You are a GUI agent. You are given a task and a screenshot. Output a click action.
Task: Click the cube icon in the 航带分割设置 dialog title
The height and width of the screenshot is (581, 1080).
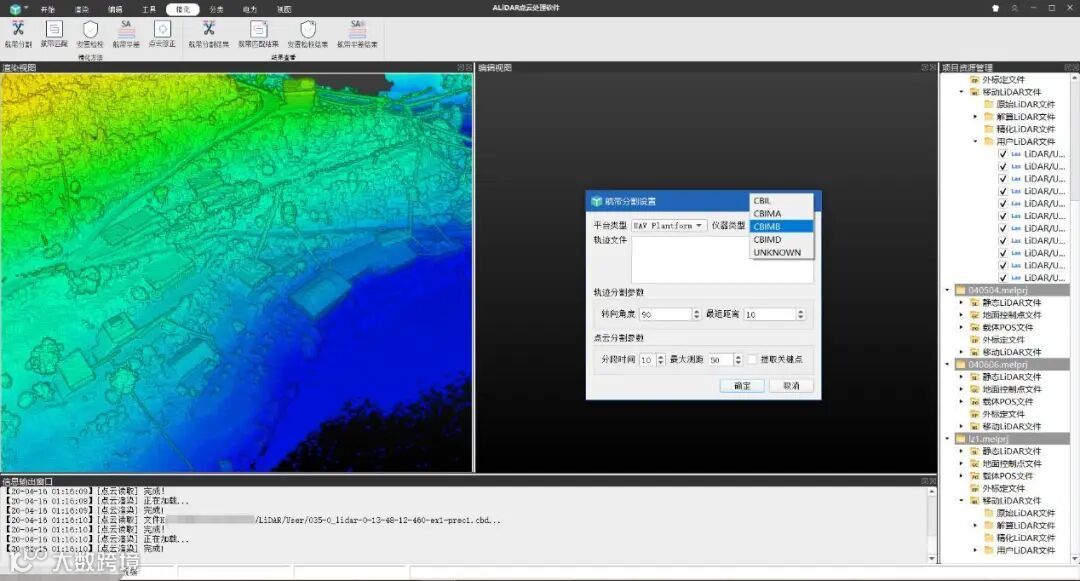click(596, 201)
